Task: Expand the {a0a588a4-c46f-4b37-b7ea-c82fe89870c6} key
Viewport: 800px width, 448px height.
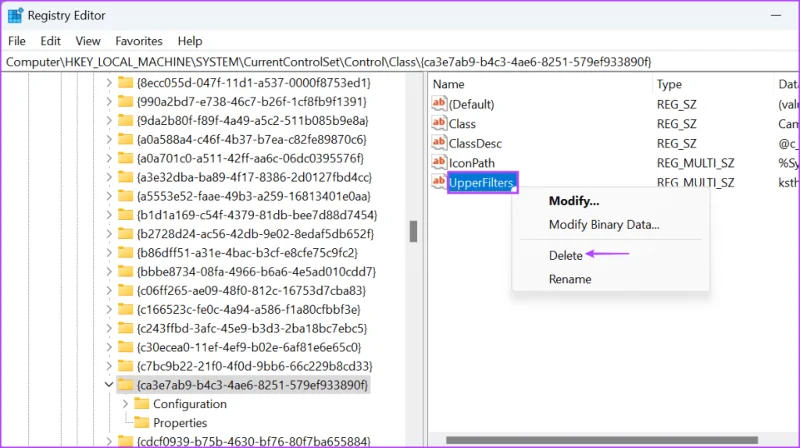Action: pyautogui.click(x=109, y=139)
